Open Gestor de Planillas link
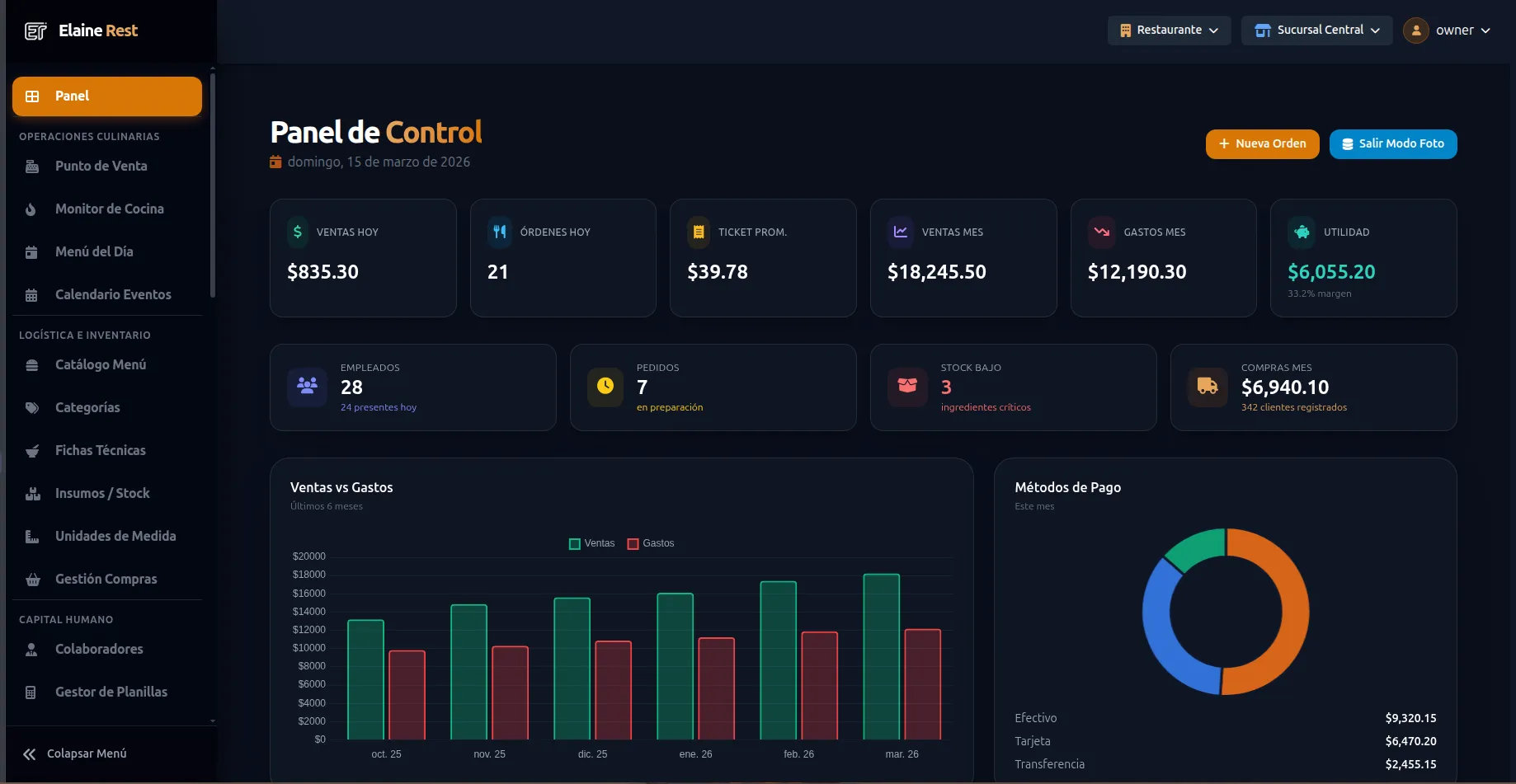This screenshot has height=784, width=1516. (x=107, y=692)
